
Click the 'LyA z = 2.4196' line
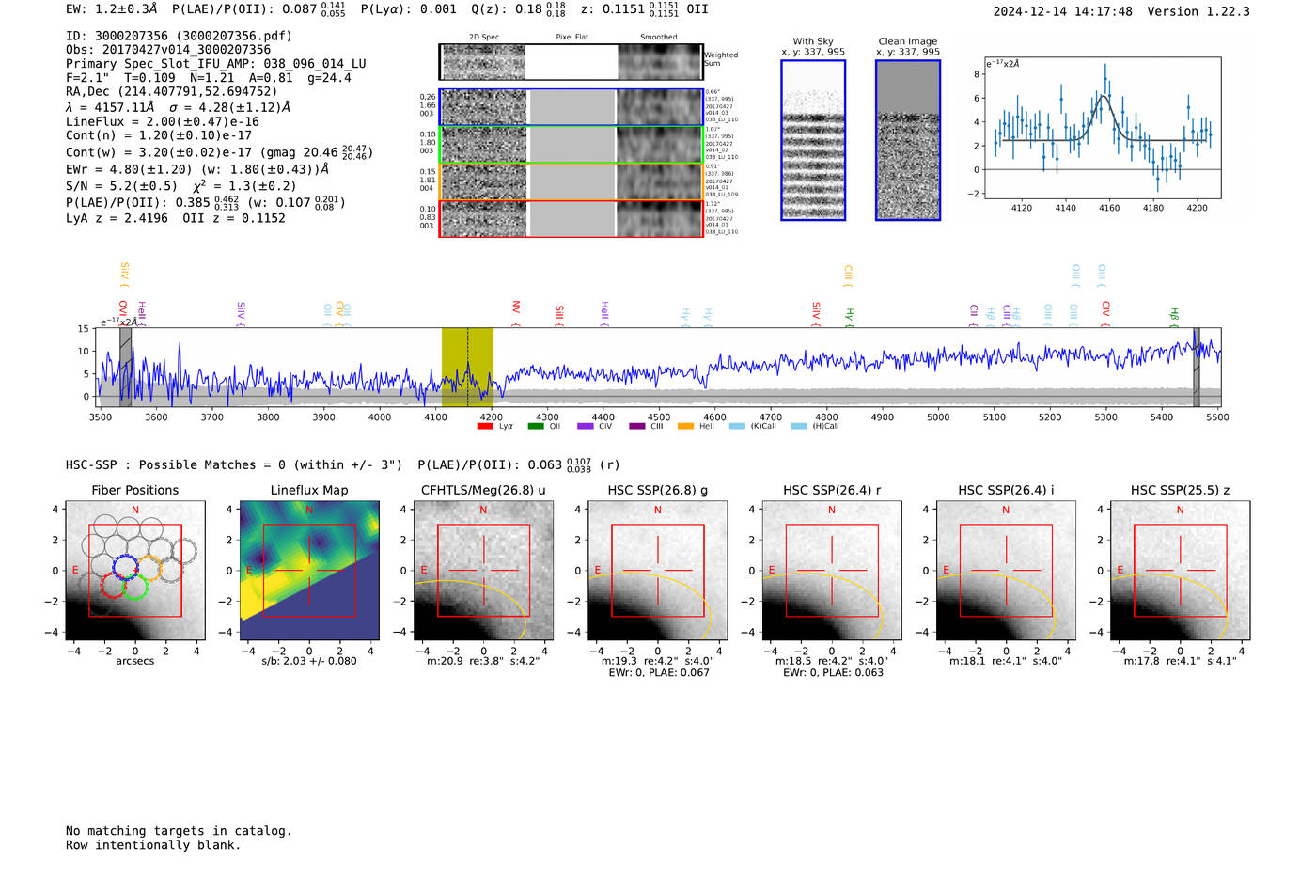coord(117,218)
